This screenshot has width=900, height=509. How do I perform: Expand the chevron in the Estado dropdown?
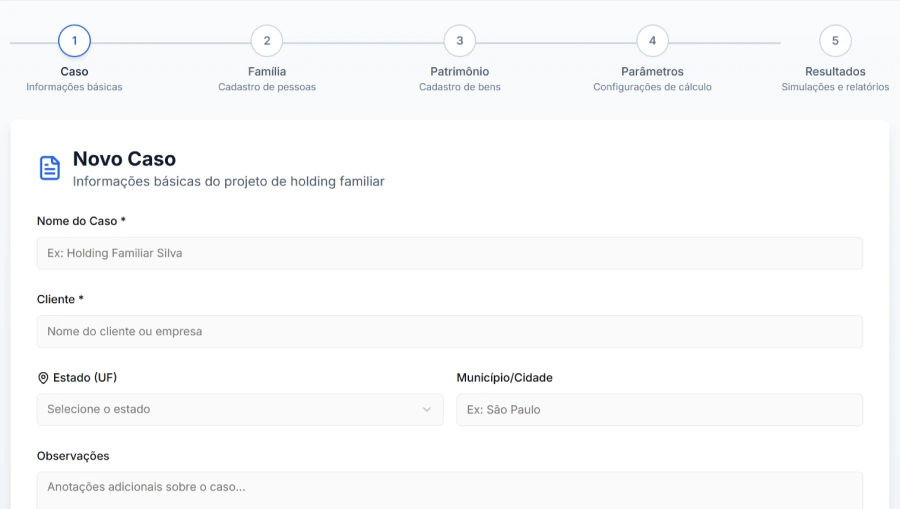coord(427,410)
